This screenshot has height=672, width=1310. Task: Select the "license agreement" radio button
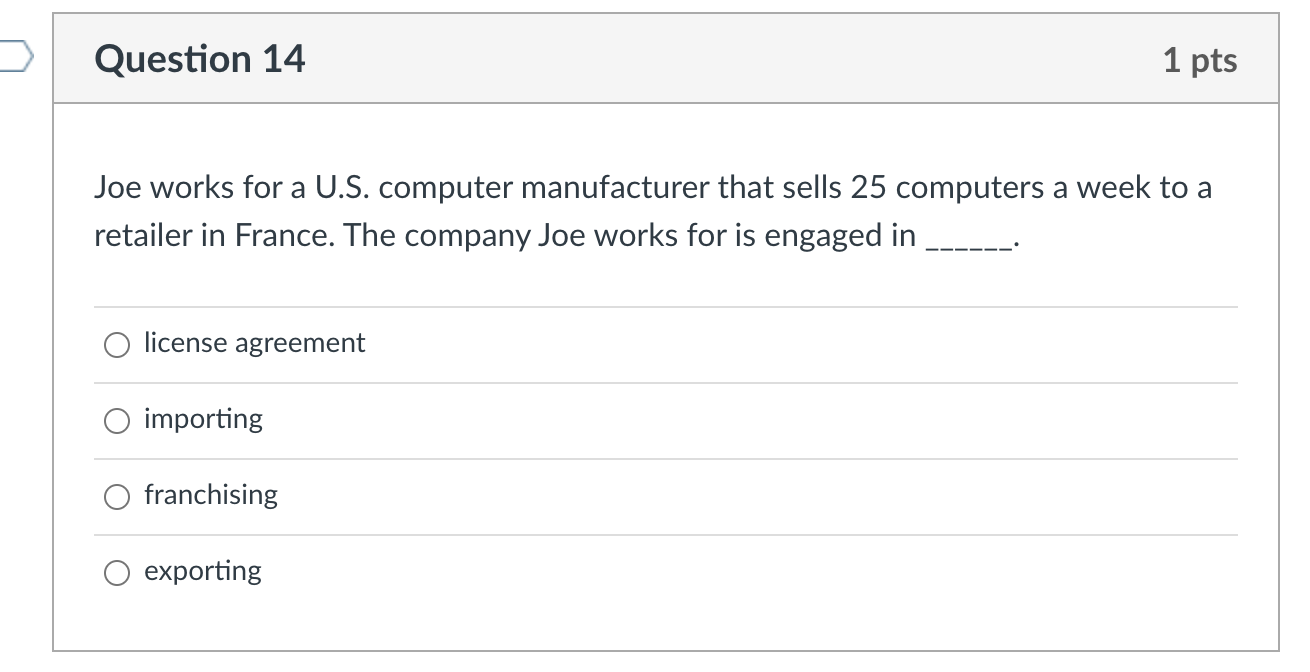tap(117, 345)
